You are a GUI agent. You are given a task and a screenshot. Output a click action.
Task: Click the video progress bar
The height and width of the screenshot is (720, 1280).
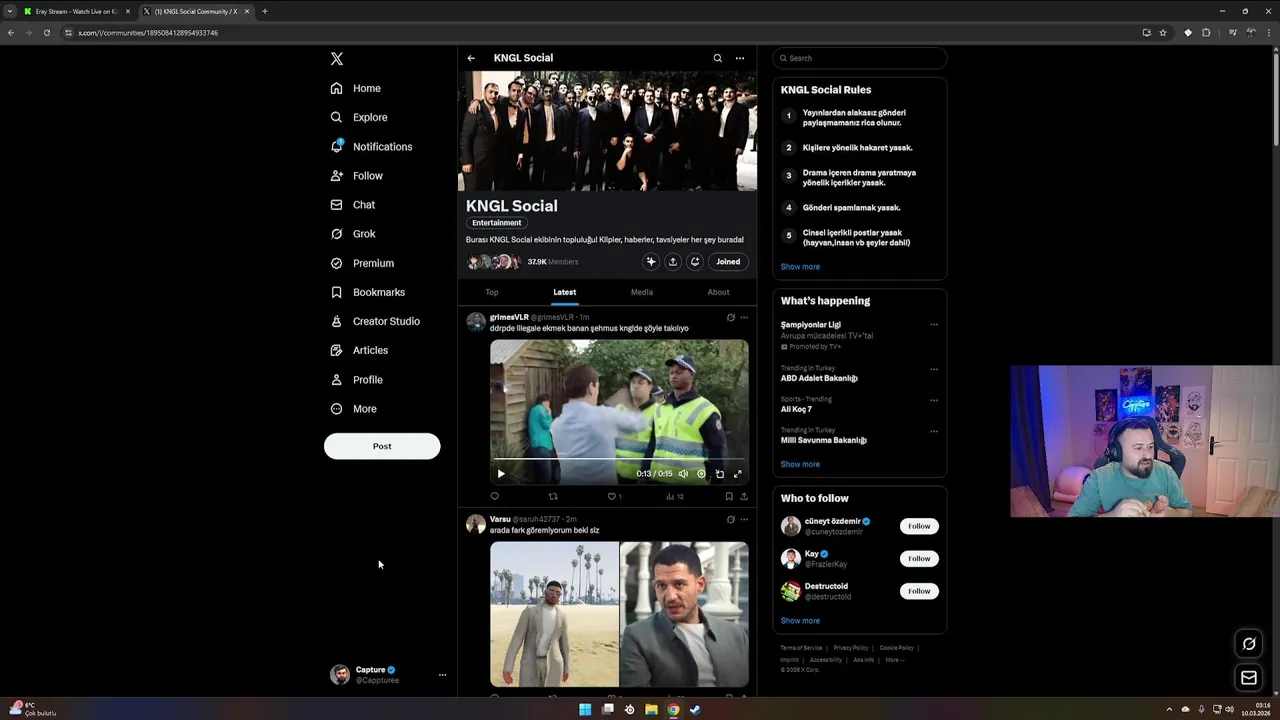click(x=619, y=460)
